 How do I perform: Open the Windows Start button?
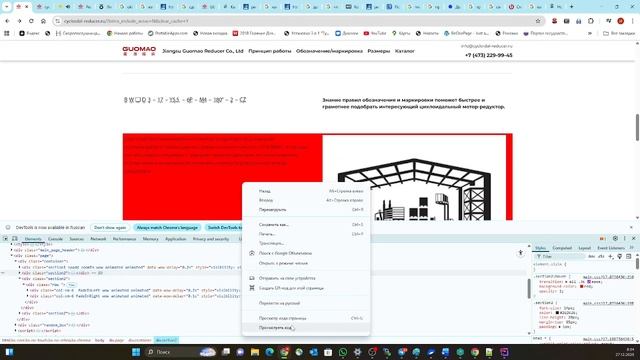(x=136, y=352)
